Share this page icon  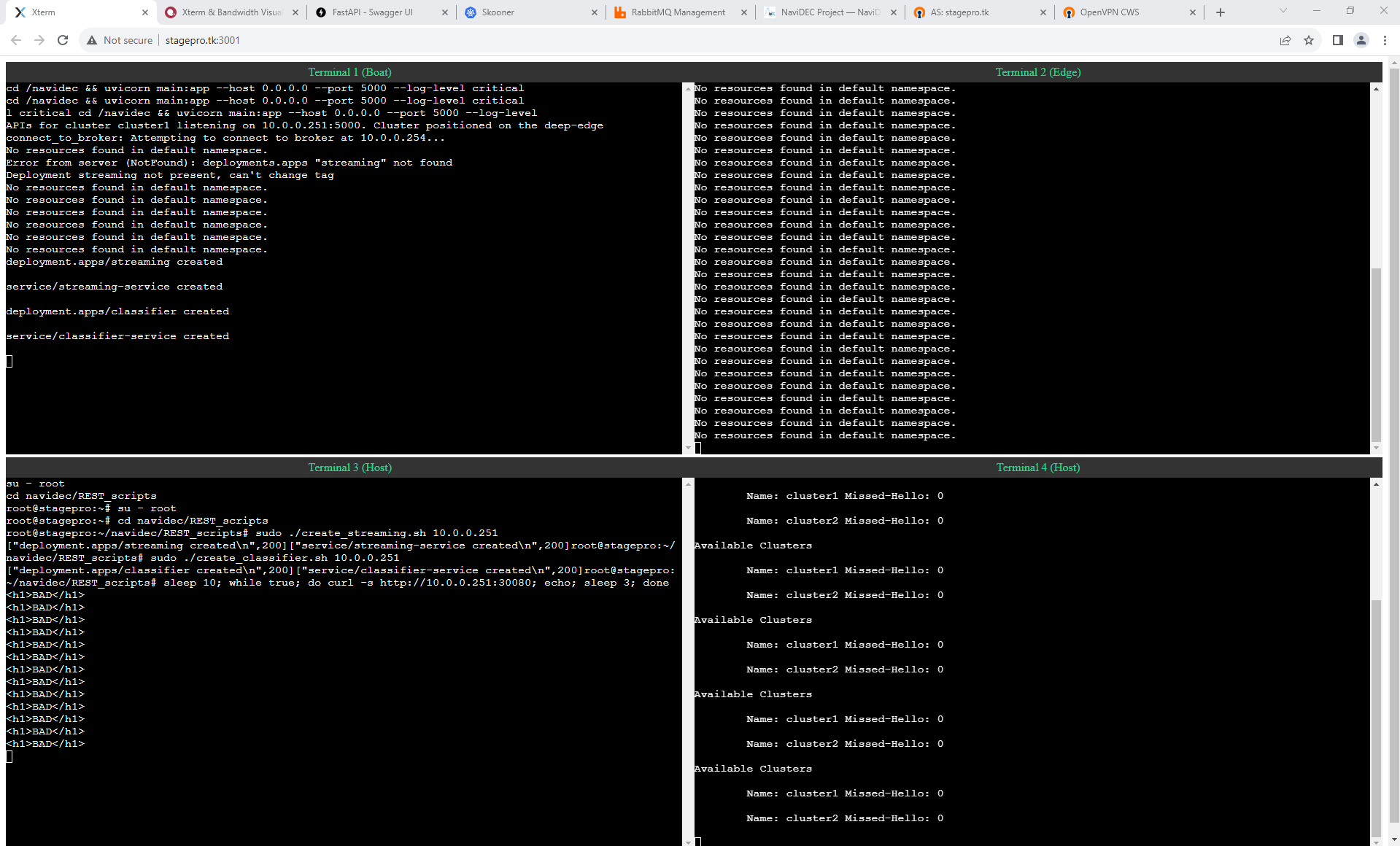(x=1285, y=40)
